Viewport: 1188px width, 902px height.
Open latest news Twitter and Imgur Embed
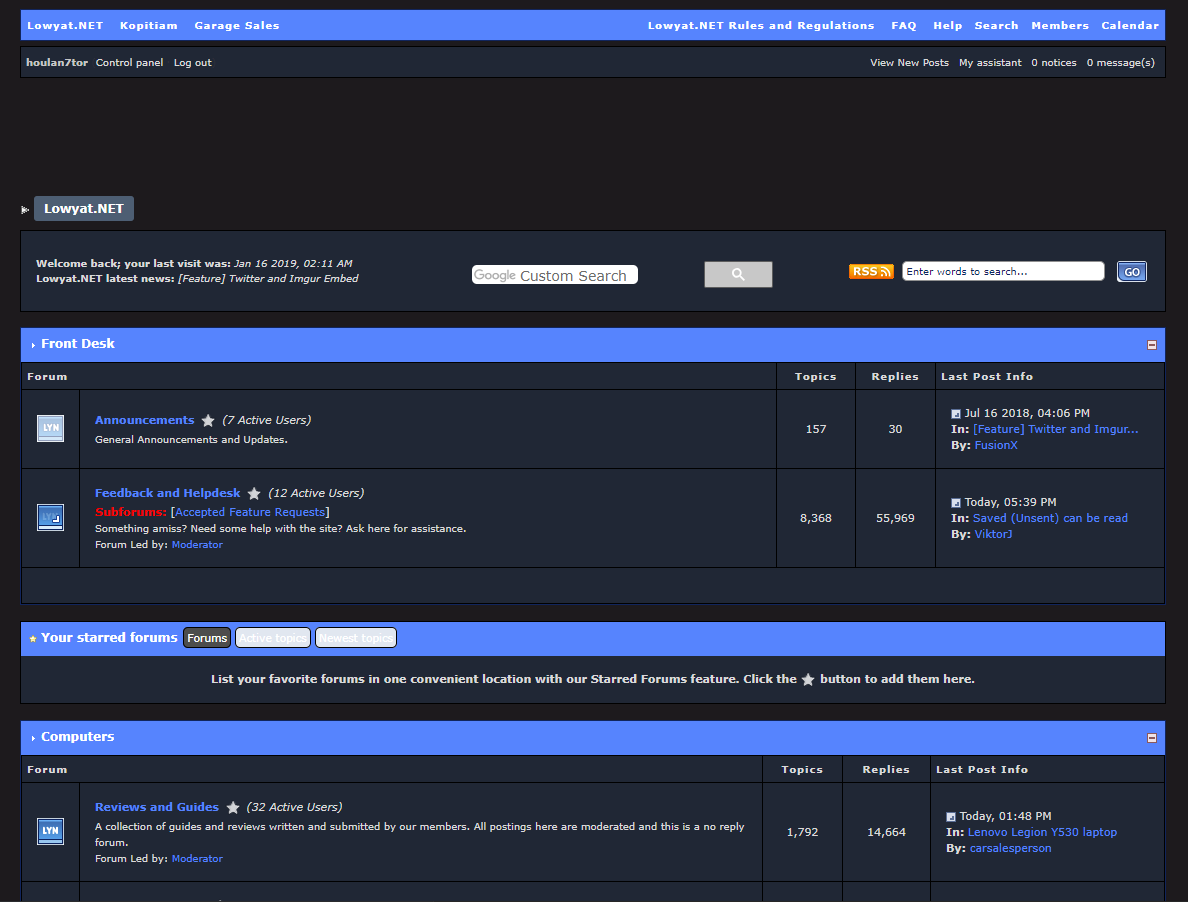click(x=268, y=279)
